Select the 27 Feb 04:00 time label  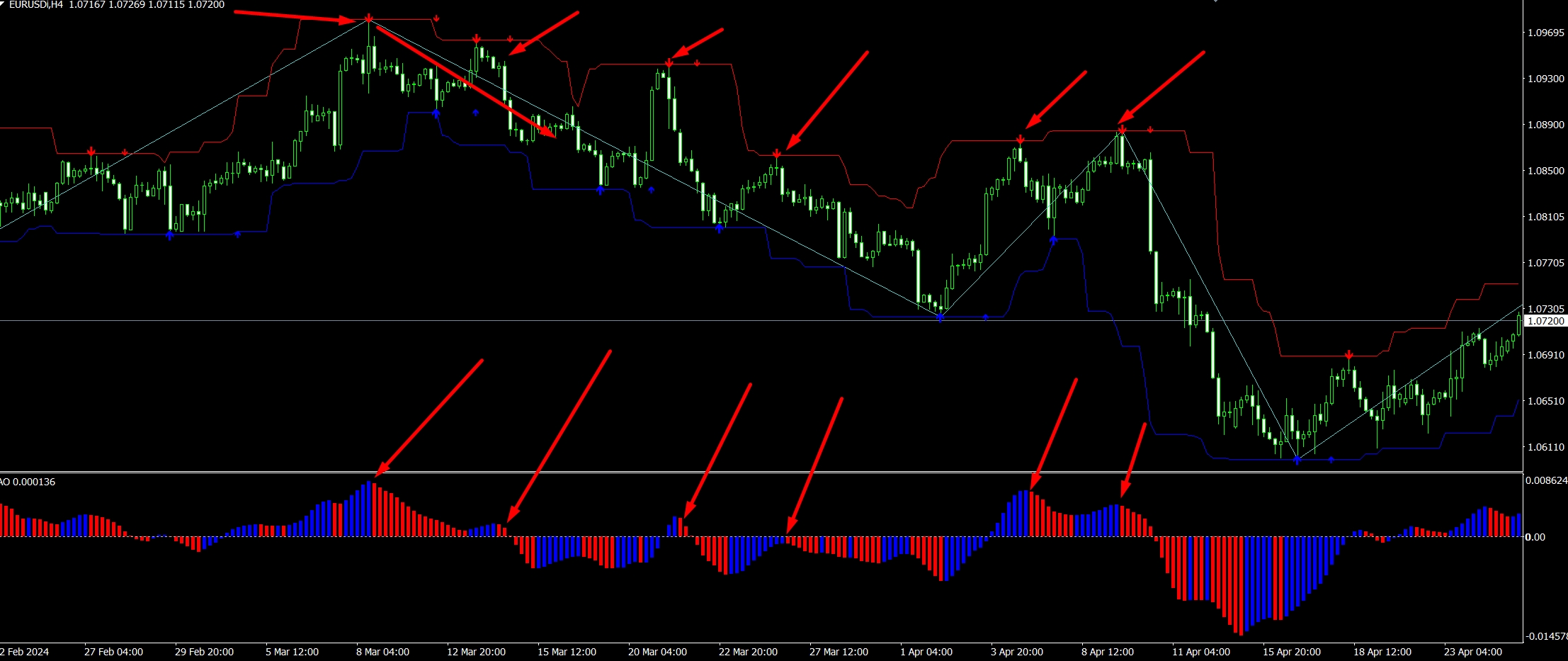pos(113,652)
